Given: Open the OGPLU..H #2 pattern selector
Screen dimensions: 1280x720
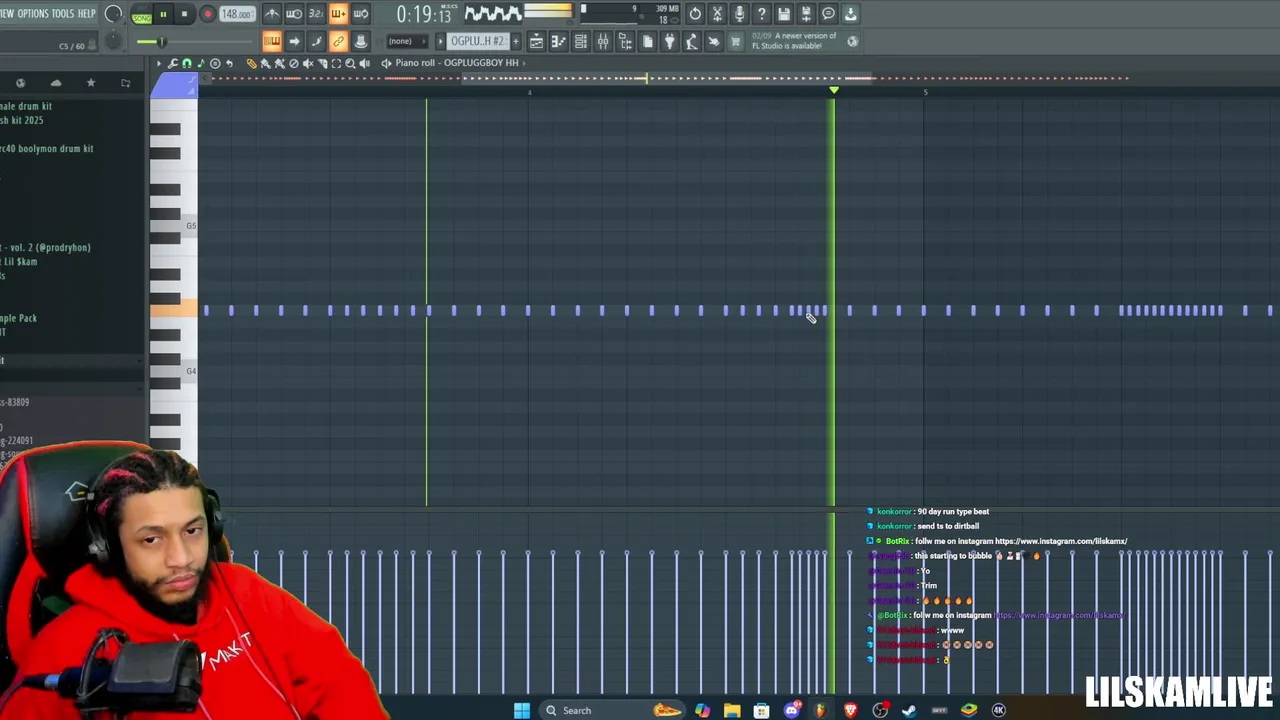Looking at the screenshot, I should [477, 41].
